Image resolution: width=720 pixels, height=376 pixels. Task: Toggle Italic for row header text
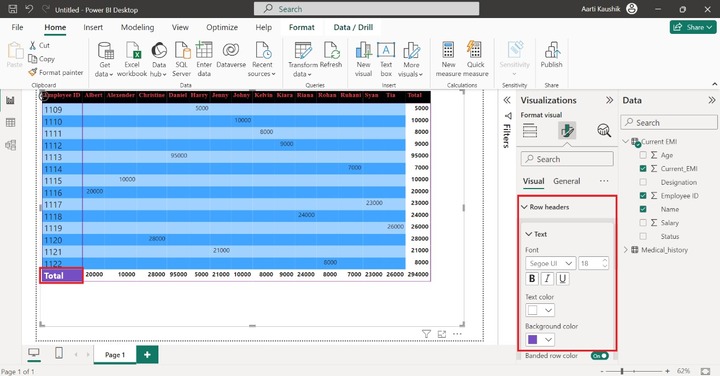coord(547,279)
